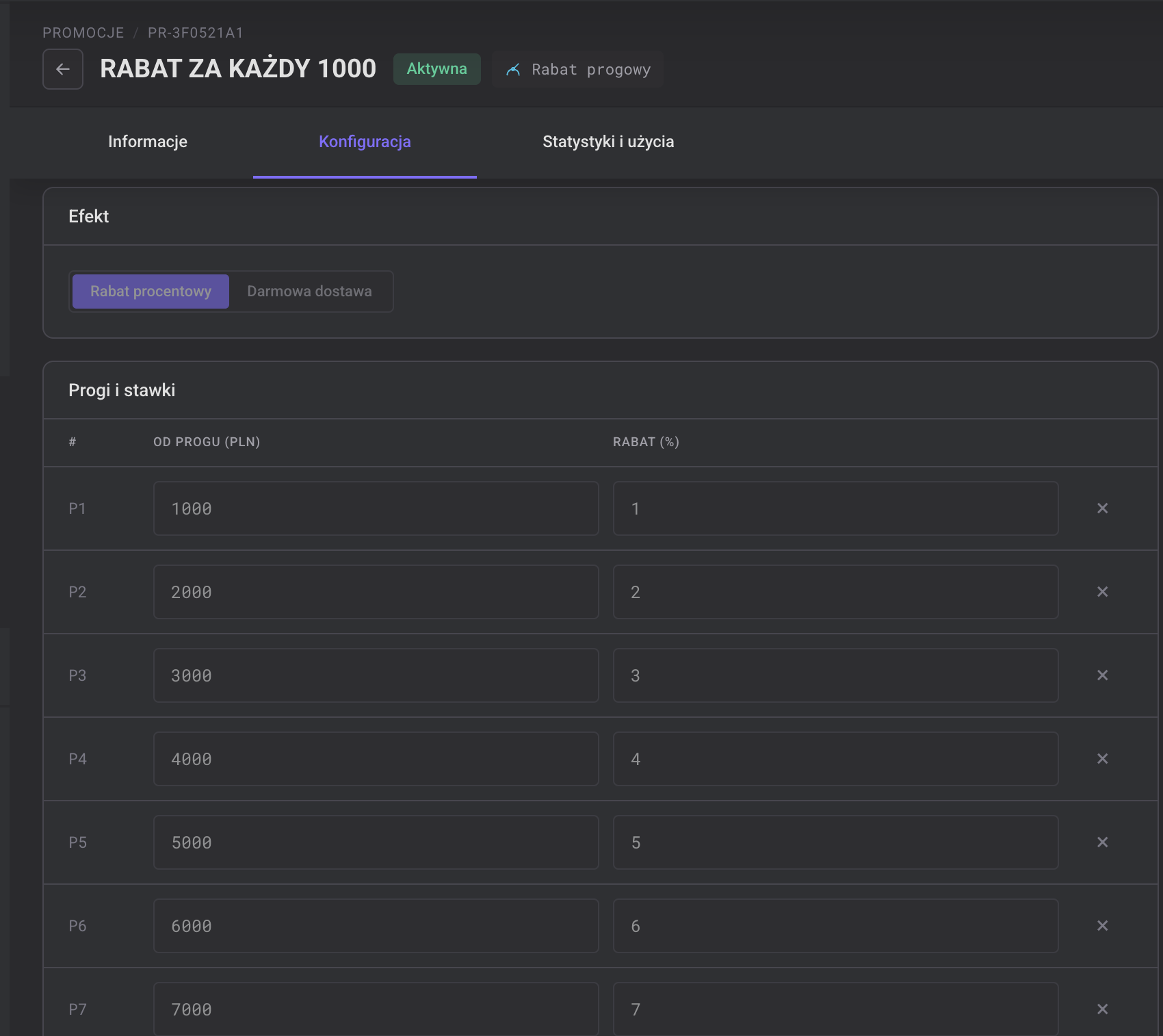The width and height of the screenshot is (1163, 1036).
Task: Focus P3 discount field showing 3
Action: [x=835, y=675]
